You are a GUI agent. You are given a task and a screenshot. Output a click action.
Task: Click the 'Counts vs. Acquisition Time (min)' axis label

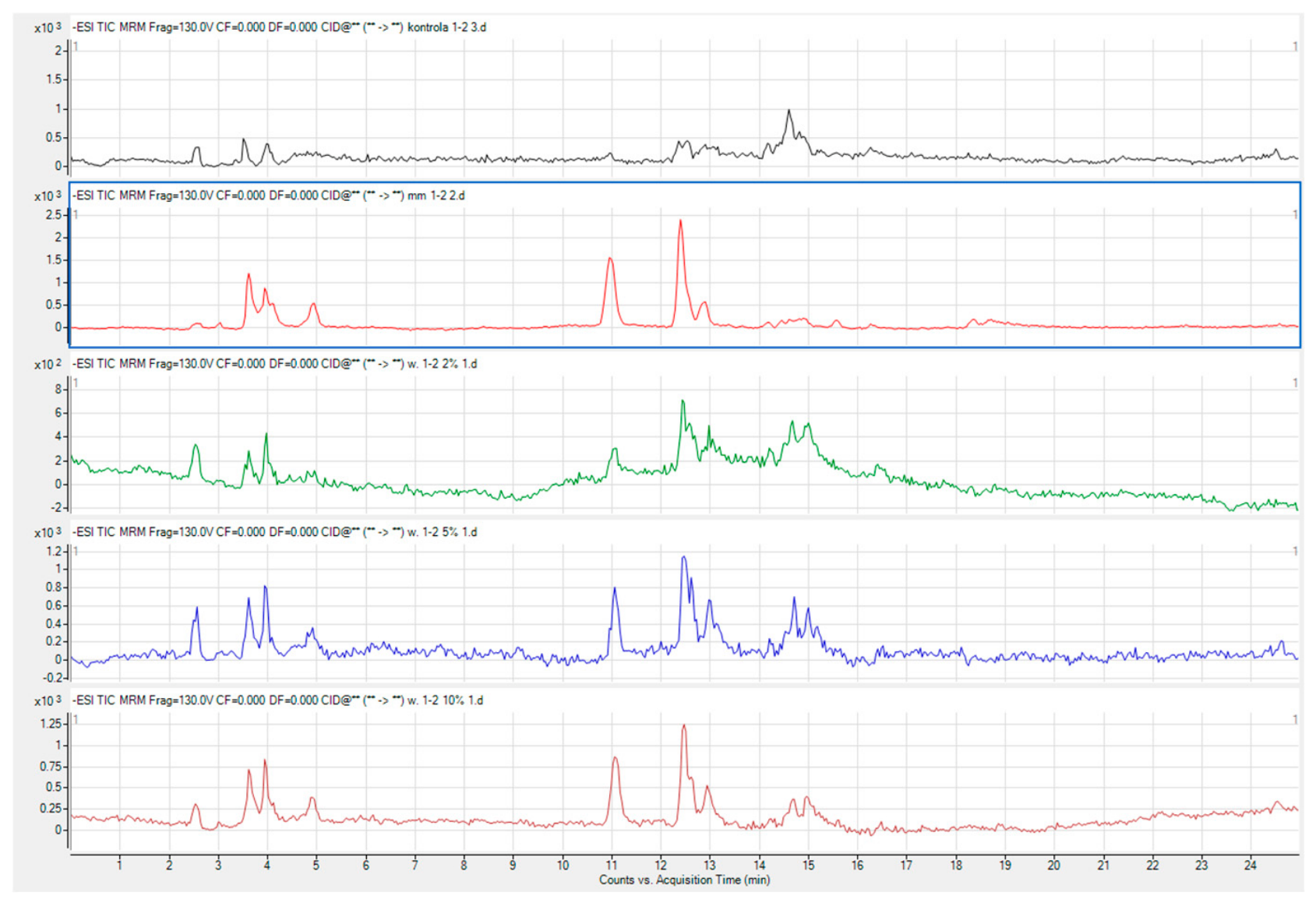click(684, 880)
